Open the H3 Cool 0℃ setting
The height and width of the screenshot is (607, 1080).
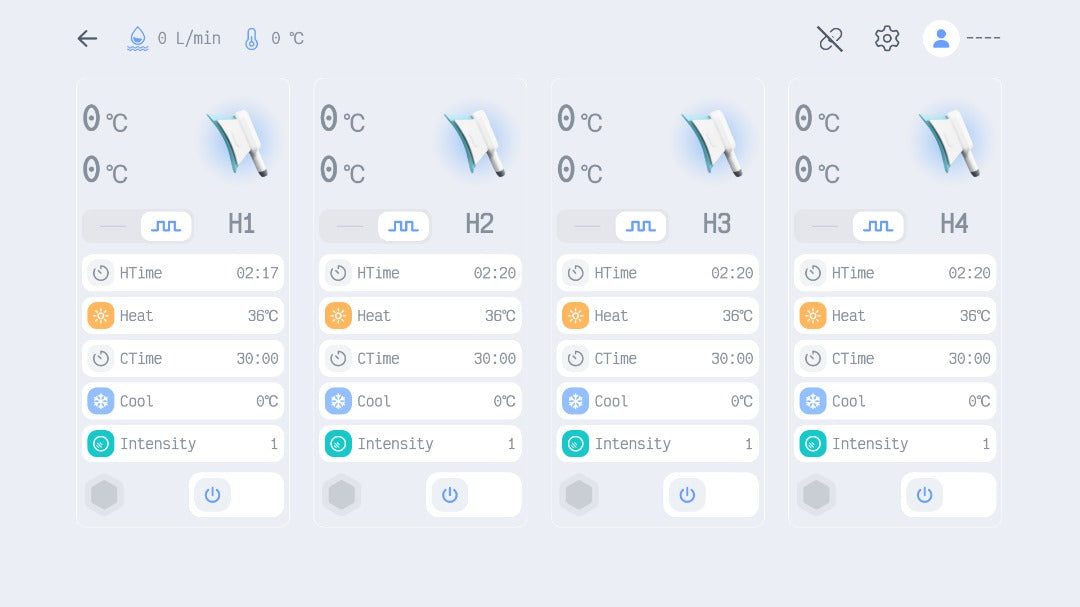tap(658, 401)
